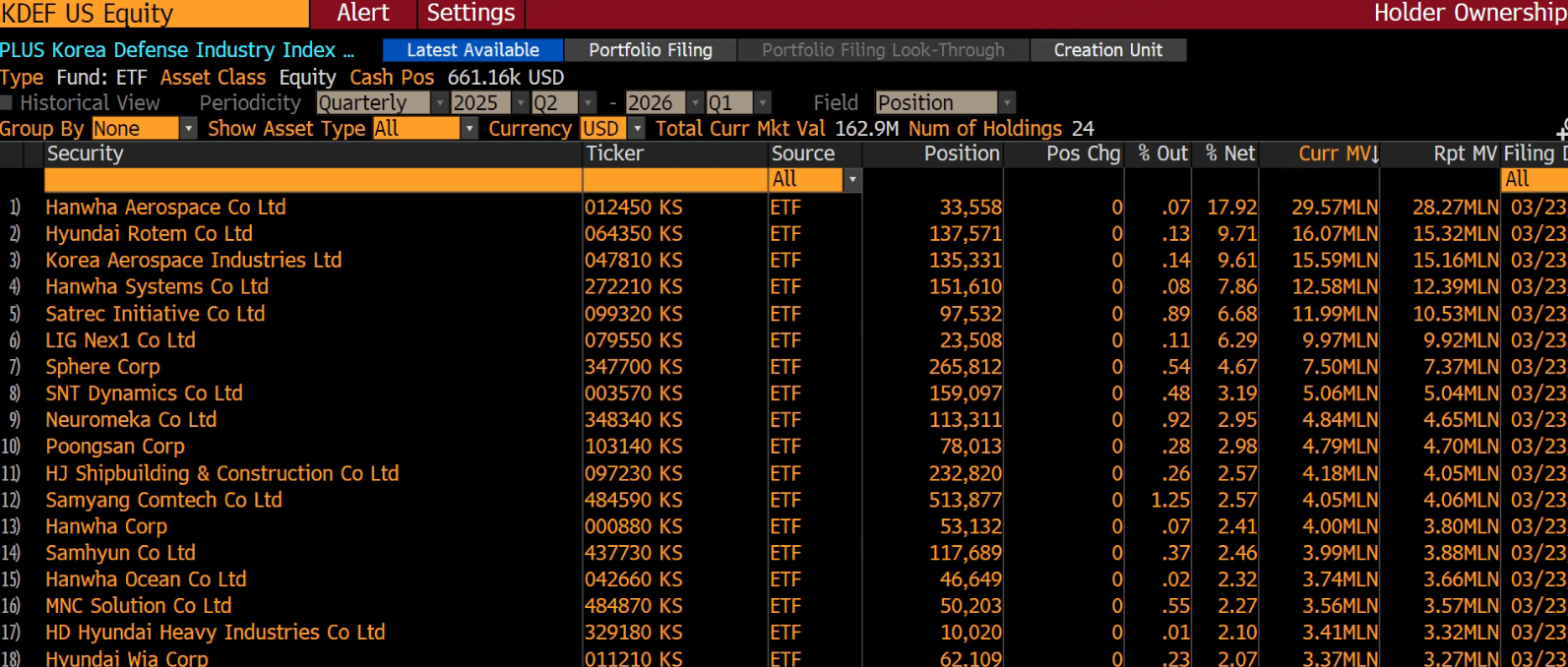Switch to the Creation Unit tab
This screenshot has height=667, width=1568.
click(1107, 50)
